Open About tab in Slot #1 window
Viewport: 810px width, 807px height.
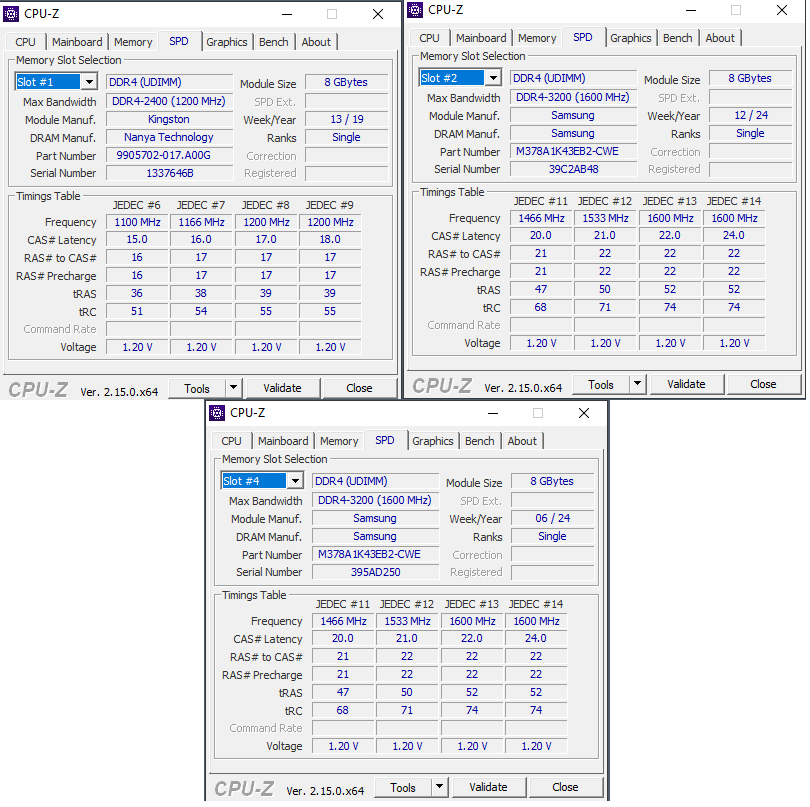click(316, 42)
